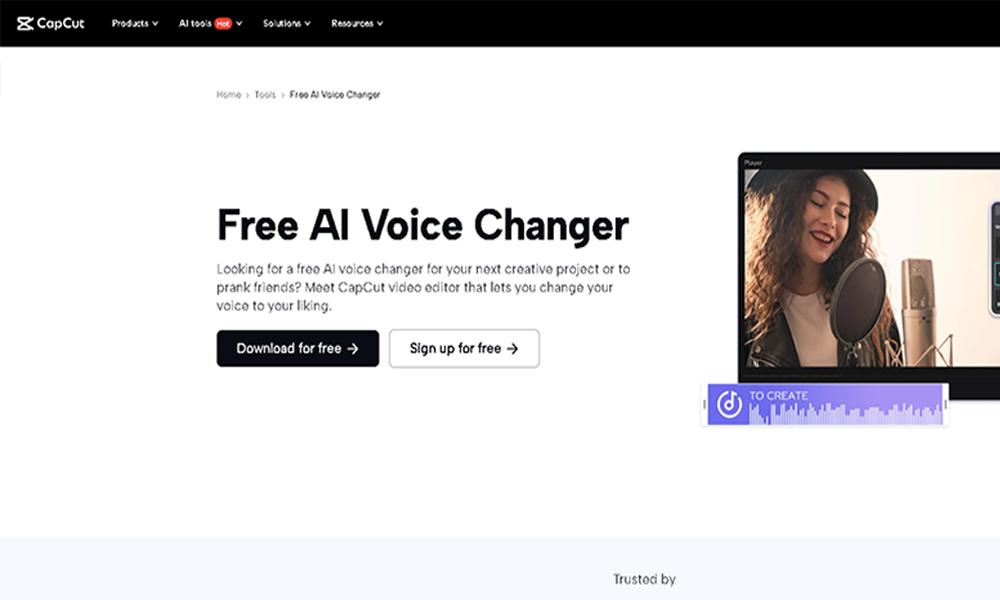Click the breadcrumb arrow after Home
This screenshot has width=1000, height=600.
(247, 95)
